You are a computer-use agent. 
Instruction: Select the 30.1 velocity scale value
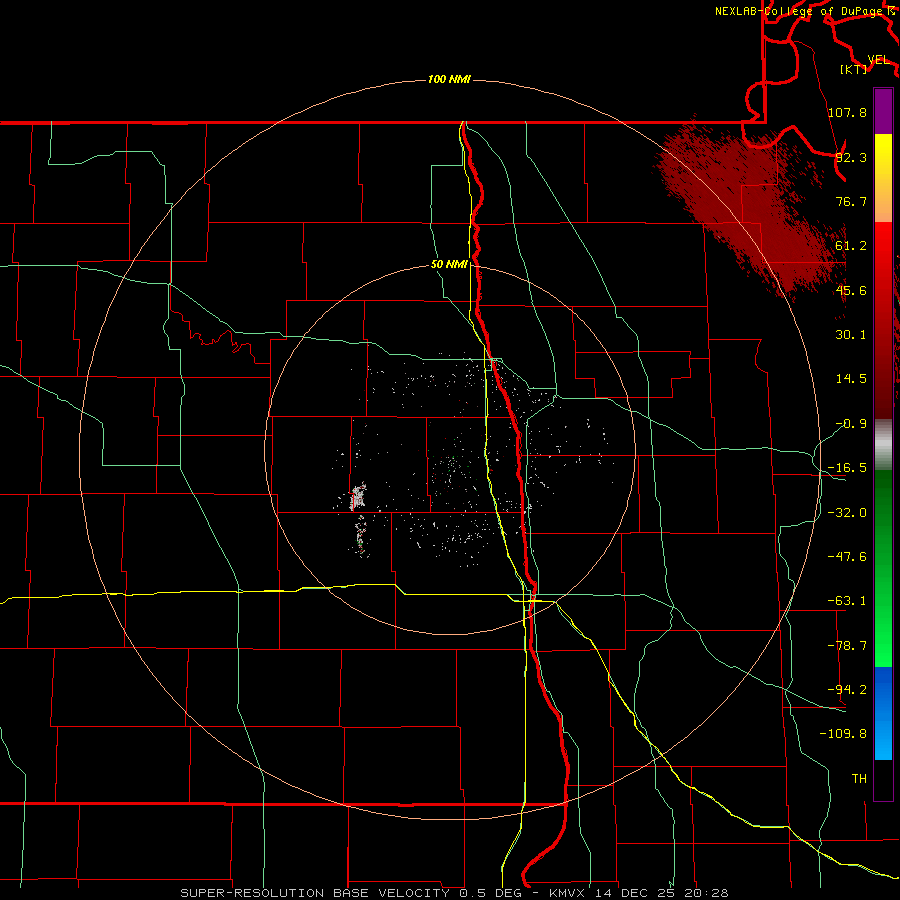tap(851, 335)
